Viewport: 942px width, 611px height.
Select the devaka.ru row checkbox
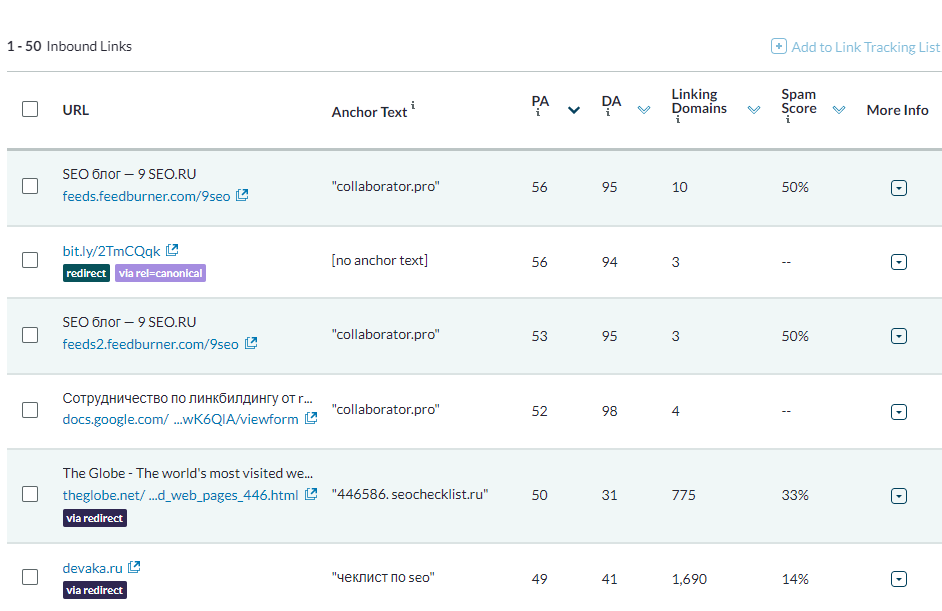click(x=30, y=577)
